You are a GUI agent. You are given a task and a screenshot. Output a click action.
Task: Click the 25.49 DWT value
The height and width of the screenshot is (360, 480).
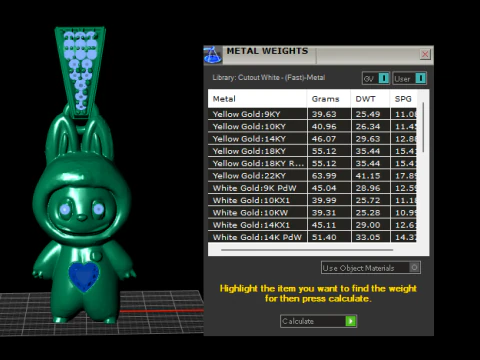pos(368,114)
